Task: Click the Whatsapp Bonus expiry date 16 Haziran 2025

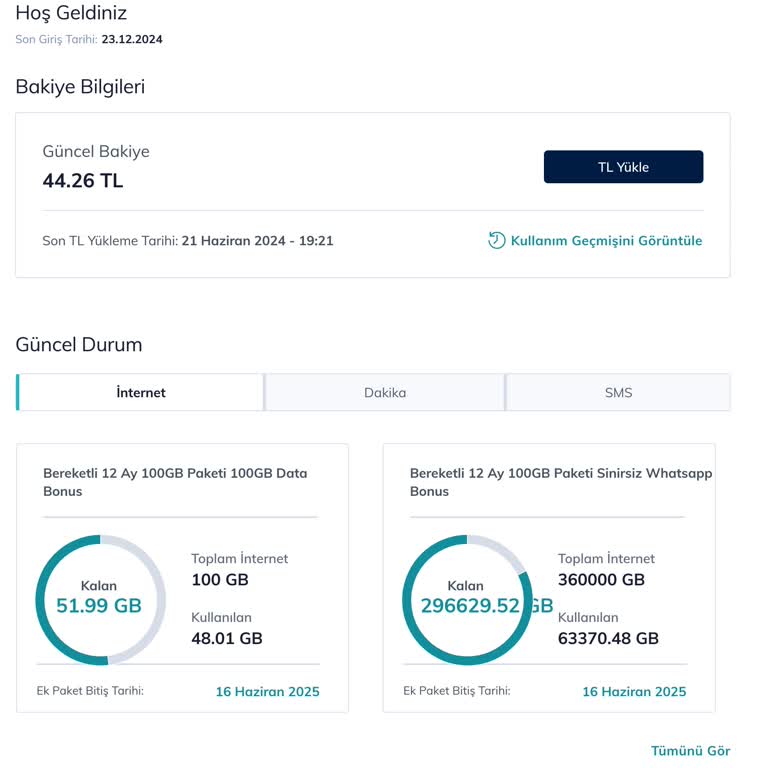Action: click(634, 691)
